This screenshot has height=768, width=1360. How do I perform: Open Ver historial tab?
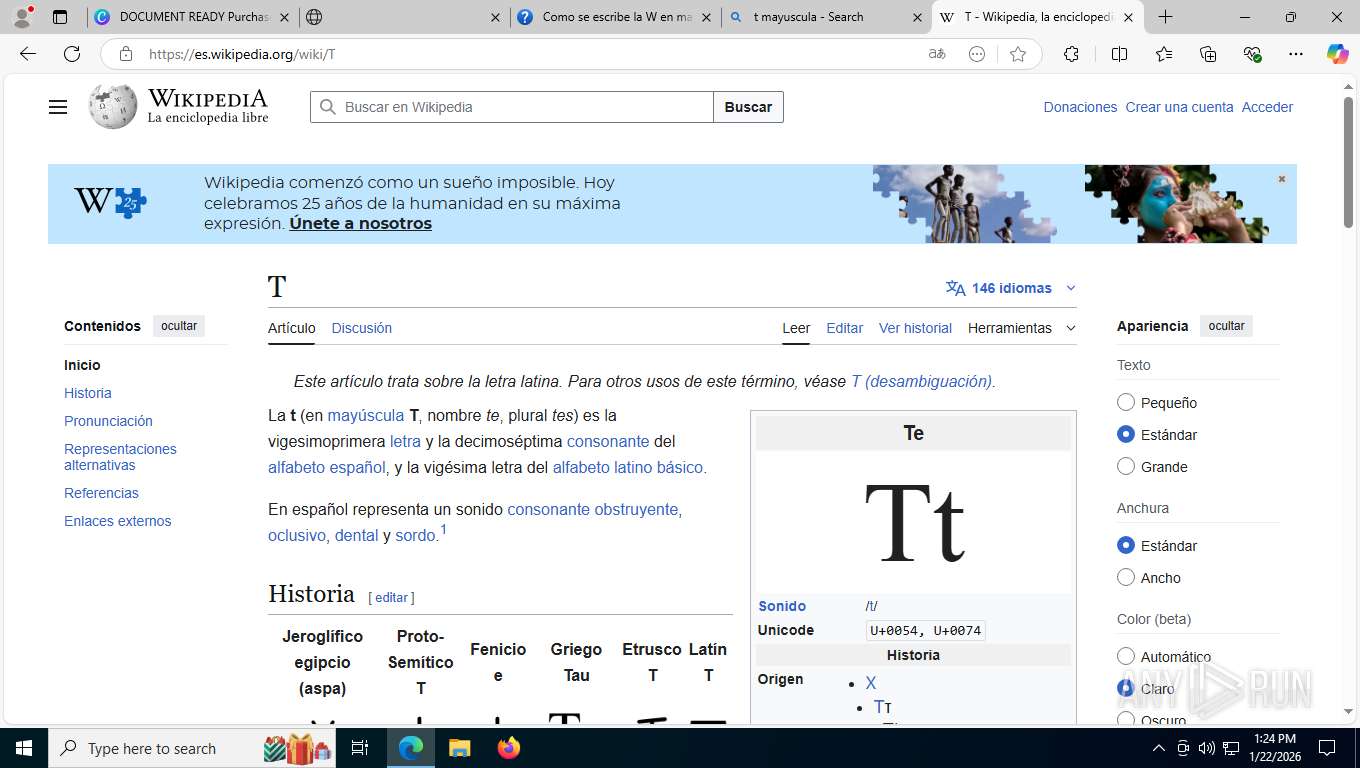pos(915,328)
